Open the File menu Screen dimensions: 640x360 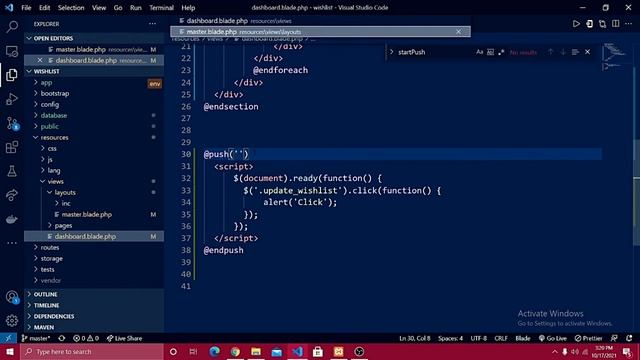26,8
